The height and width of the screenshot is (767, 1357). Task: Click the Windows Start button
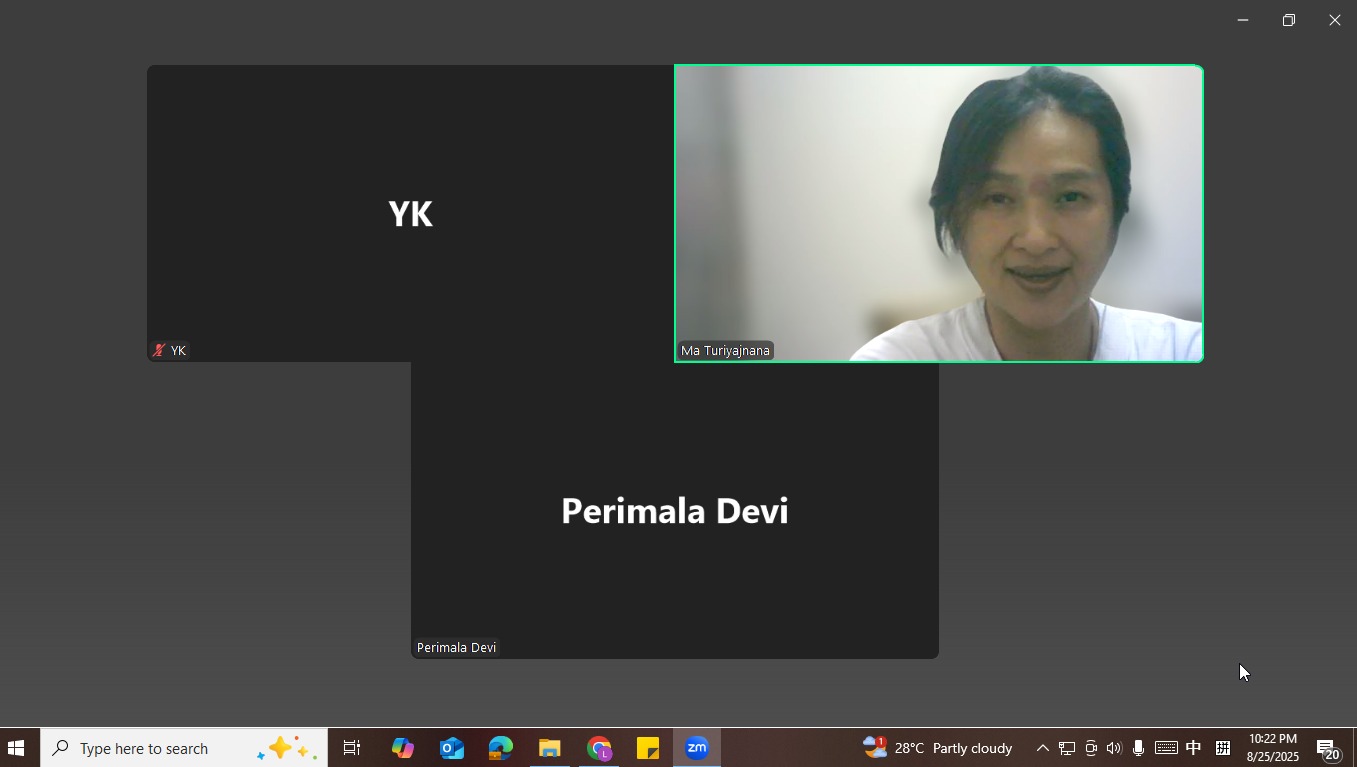pos(16,748)
